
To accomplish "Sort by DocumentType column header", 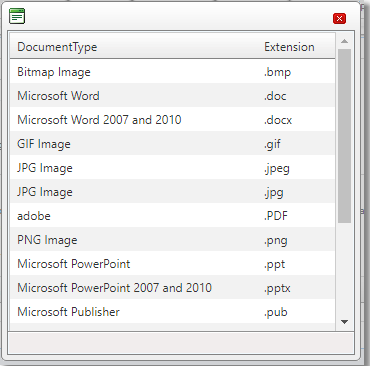I will coord(57,47).
